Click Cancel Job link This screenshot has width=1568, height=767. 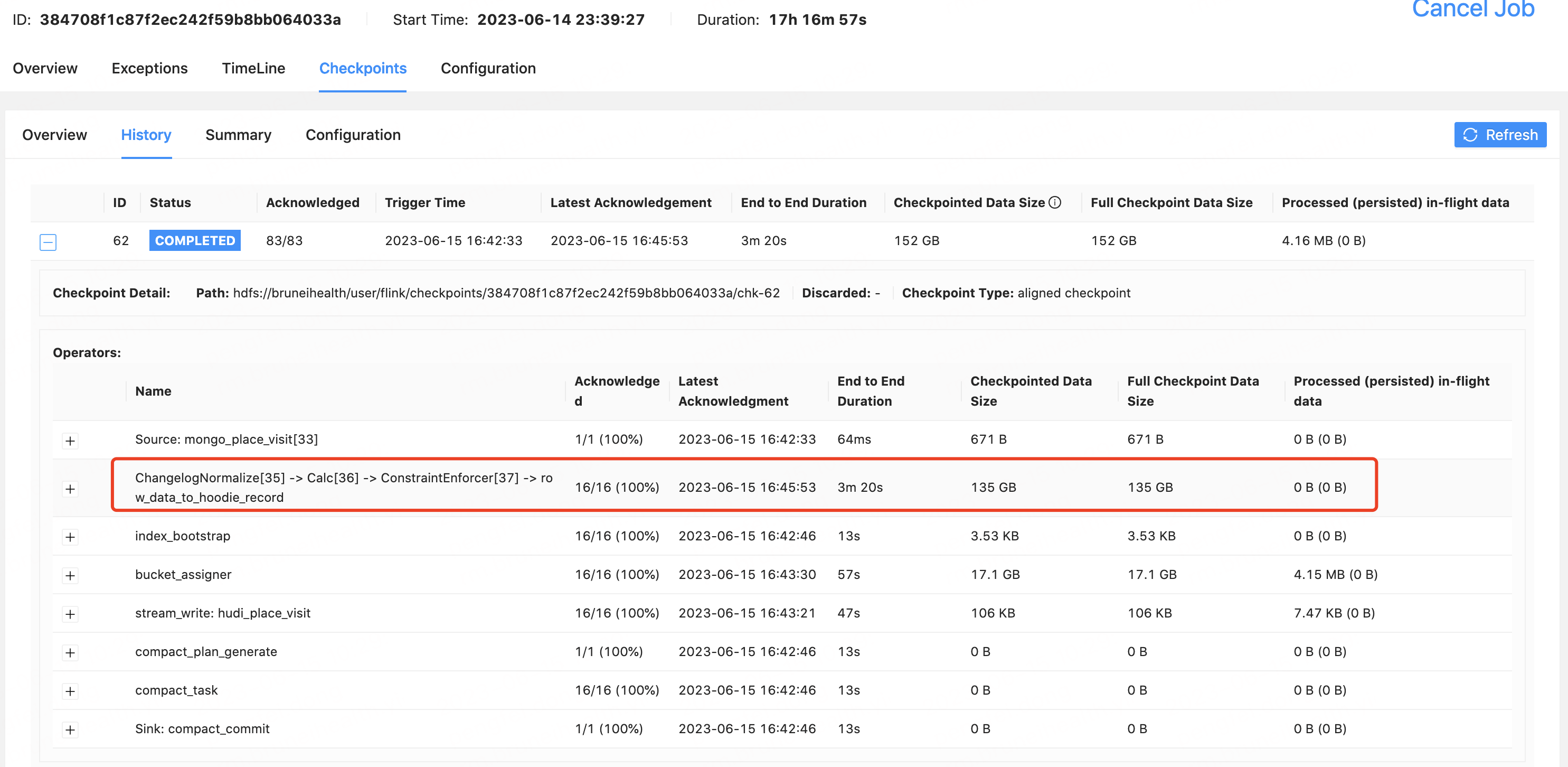point(1472,10)
